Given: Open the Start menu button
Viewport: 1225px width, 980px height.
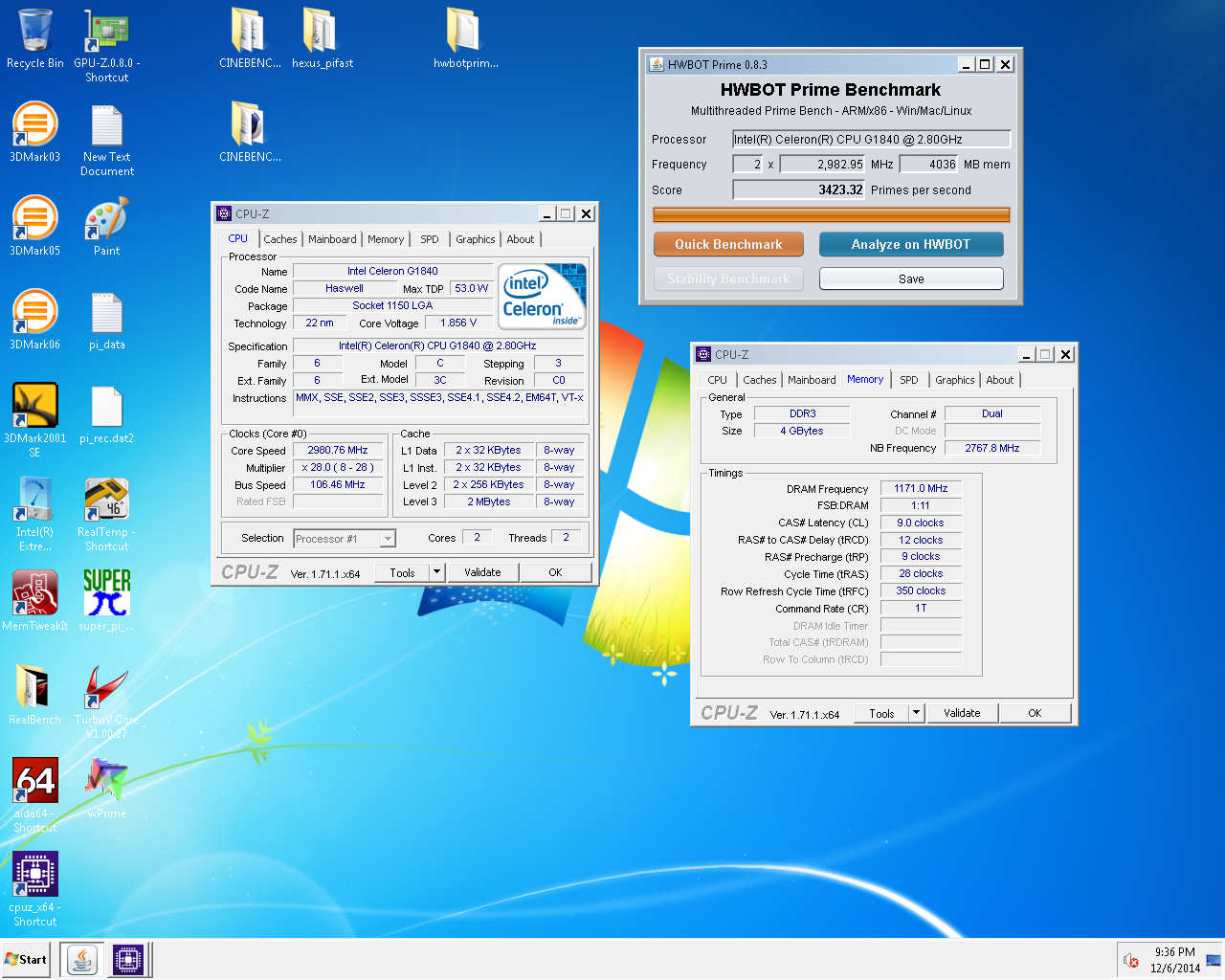Looking at the screenshot, I should (x=27, y=959).
